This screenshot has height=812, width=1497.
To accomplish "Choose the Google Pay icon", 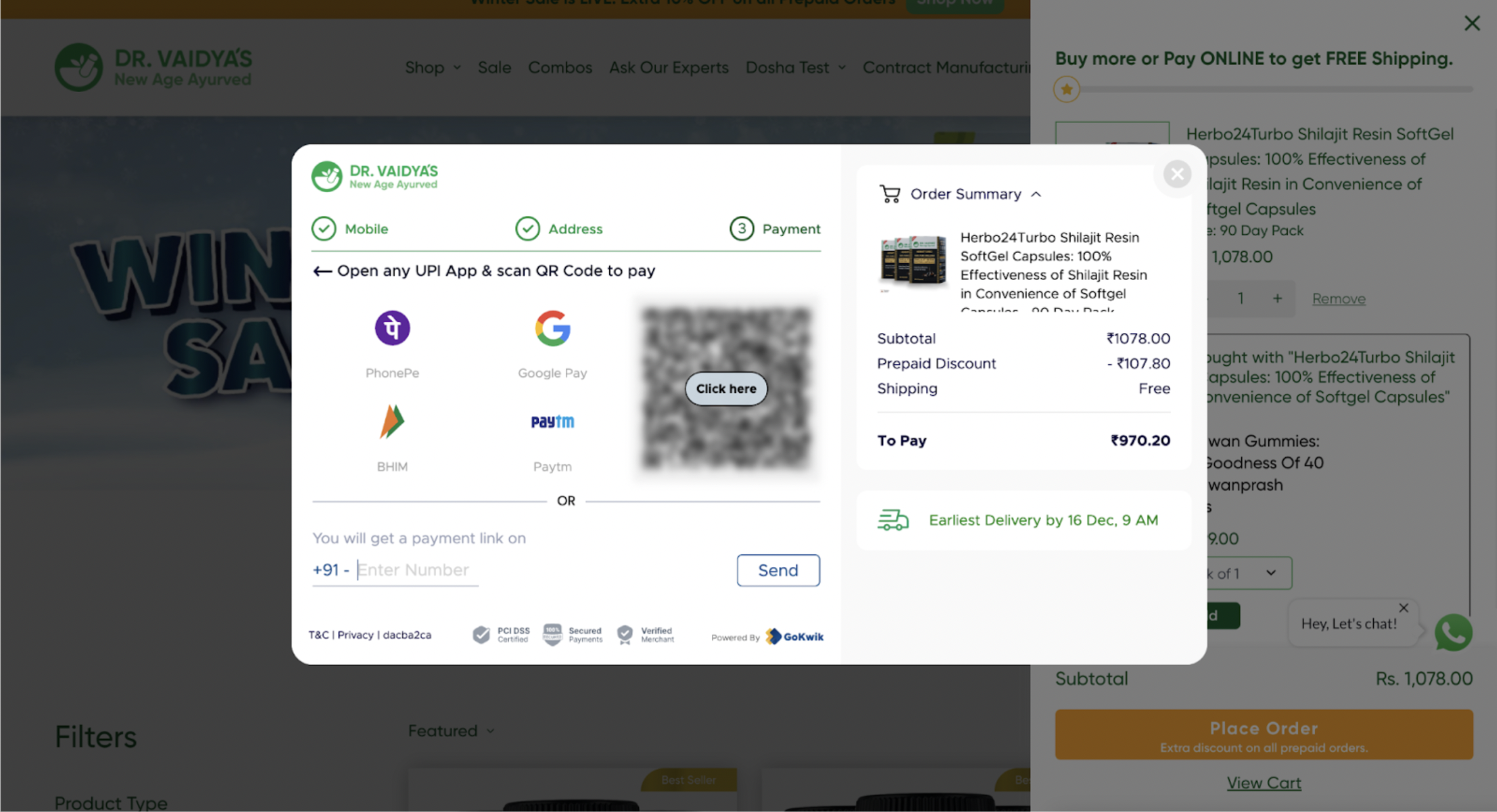I will pos(552,329).
